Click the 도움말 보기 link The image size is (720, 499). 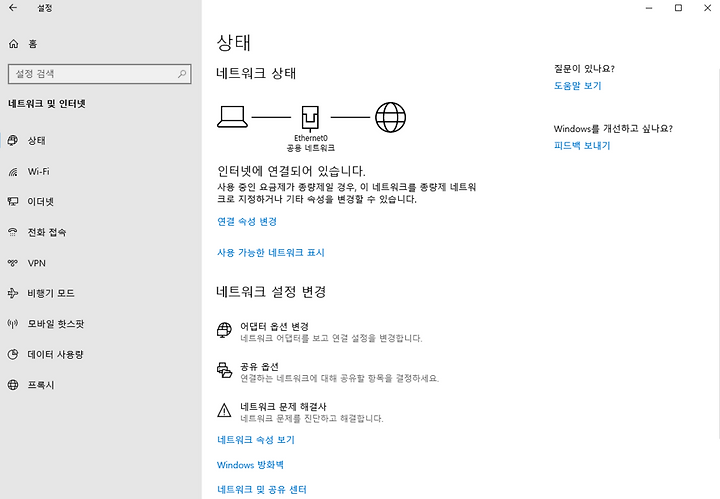(x=578, y=86)
